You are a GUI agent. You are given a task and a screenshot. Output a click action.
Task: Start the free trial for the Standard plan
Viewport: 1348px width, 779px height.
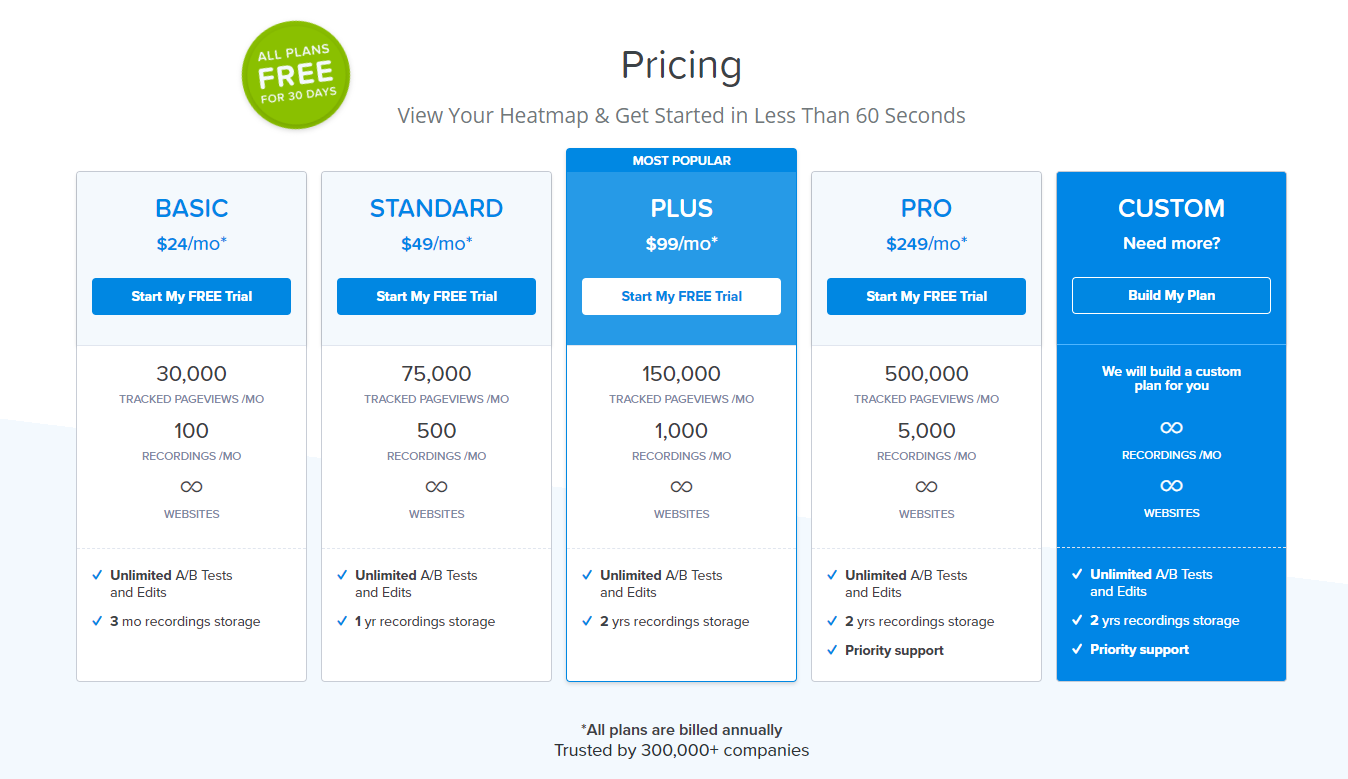[x=436, y=296]
